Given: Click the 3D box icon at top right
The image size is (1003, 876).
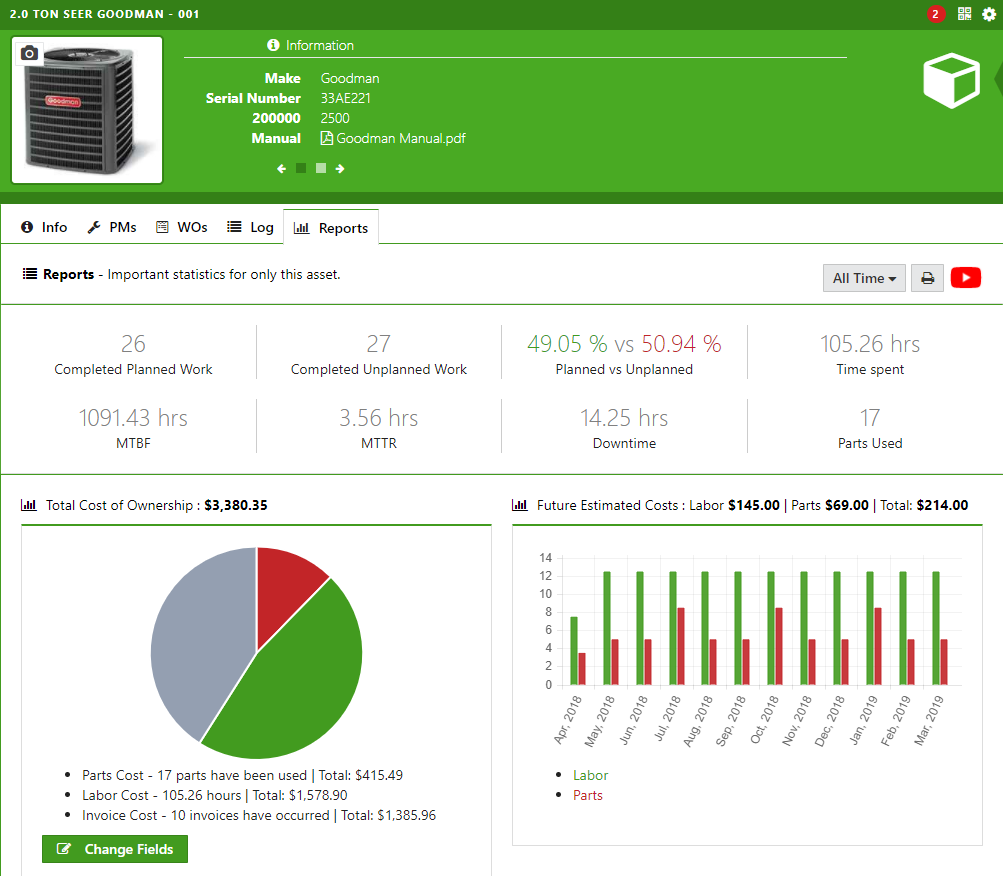Looking at the screenshot, I should [x=950, y=81].
